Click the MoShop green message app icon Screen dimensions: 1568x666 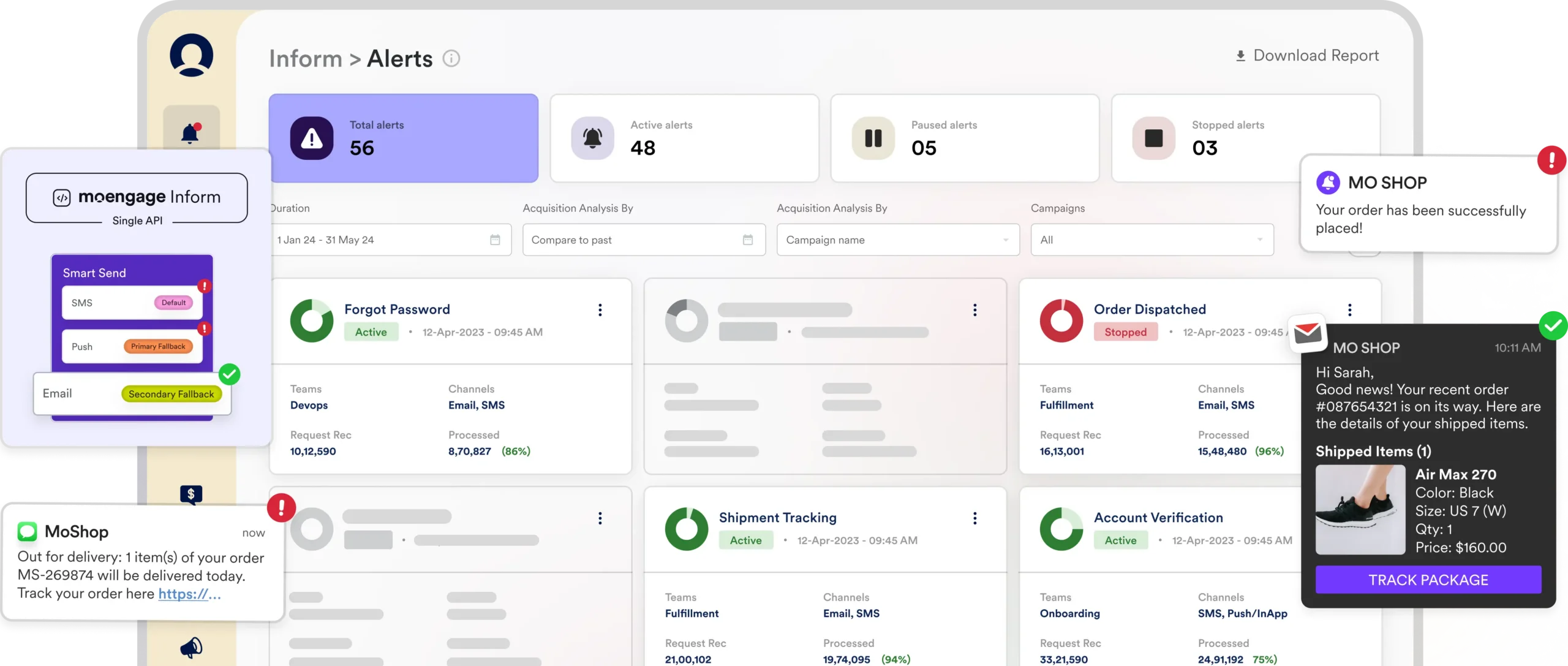[x=27, y=531]
